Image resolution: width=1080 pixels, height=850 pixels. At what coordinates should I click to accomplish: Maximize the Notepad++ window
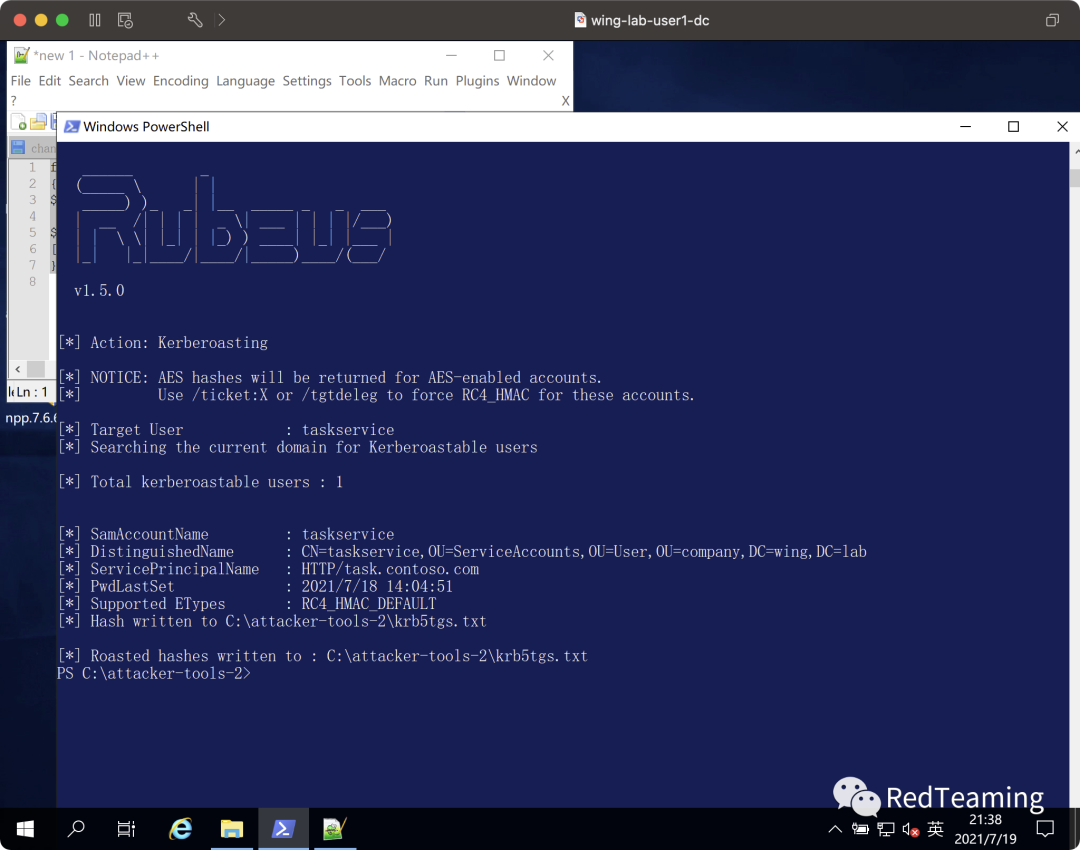click(x=499, y=55)
